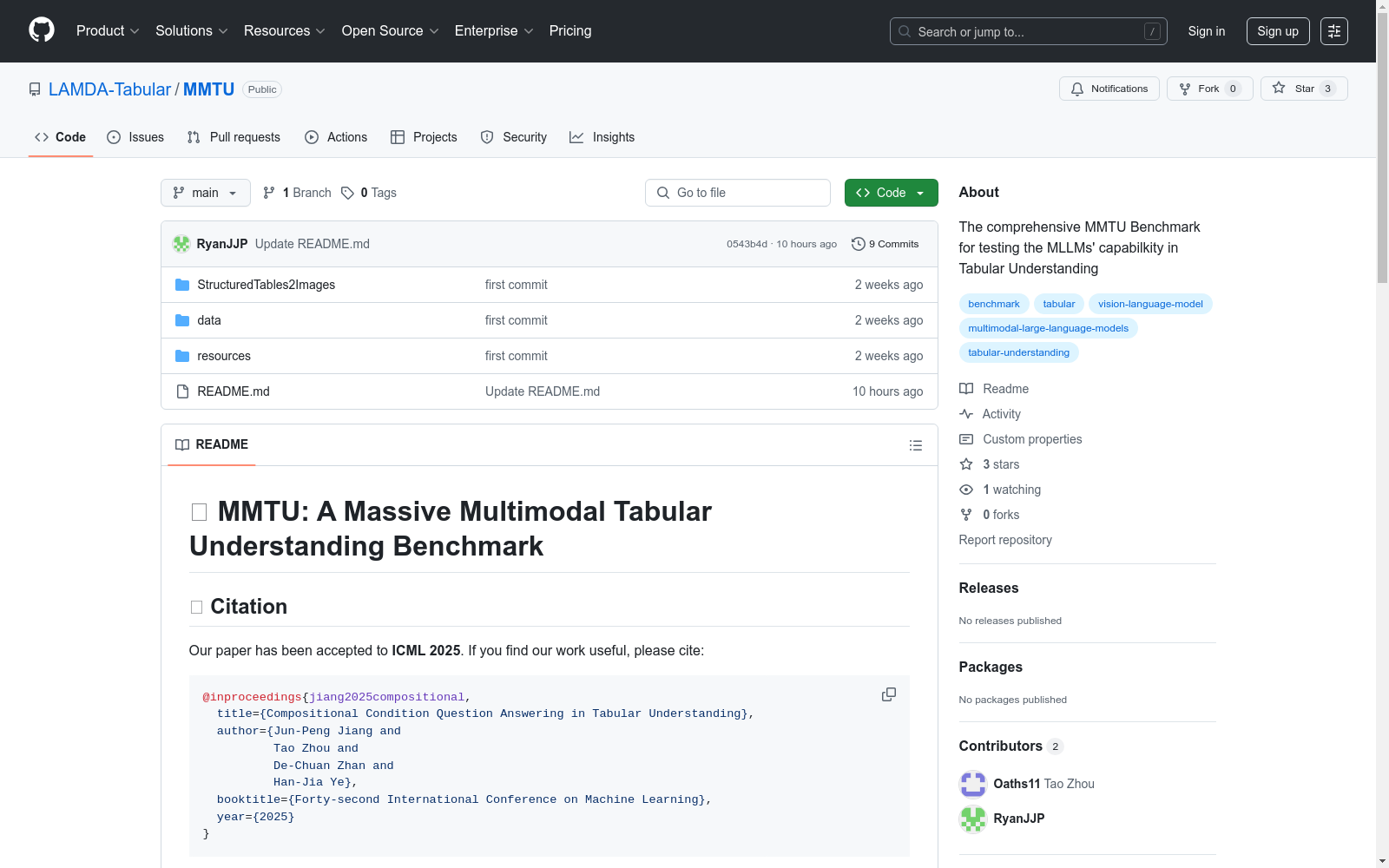The height and width of the screenshot is (868, 1389).
Task: Switch to the Security tab
Action: point(514,137)
